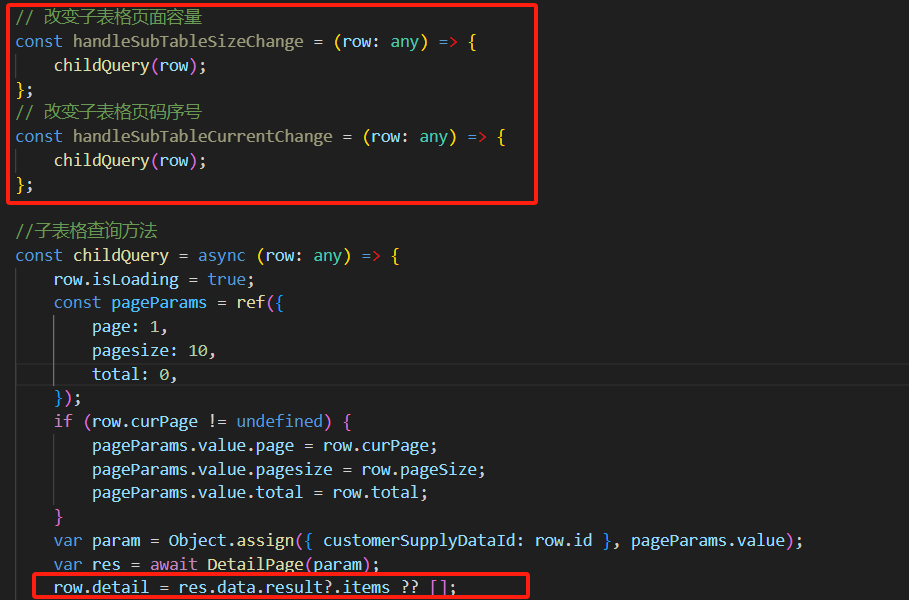Click the 'pageParams.value.page = row.curPage;' line

click(264, 446)
